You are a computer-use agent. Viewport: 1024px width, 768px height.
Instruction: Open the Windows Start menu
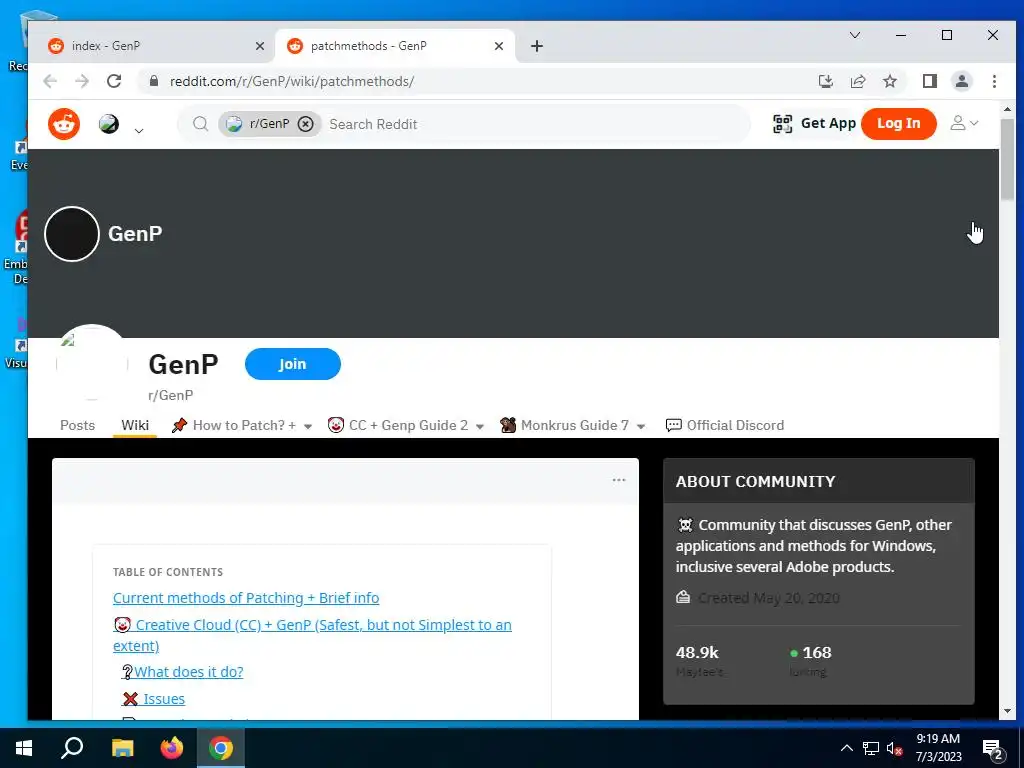24,748
